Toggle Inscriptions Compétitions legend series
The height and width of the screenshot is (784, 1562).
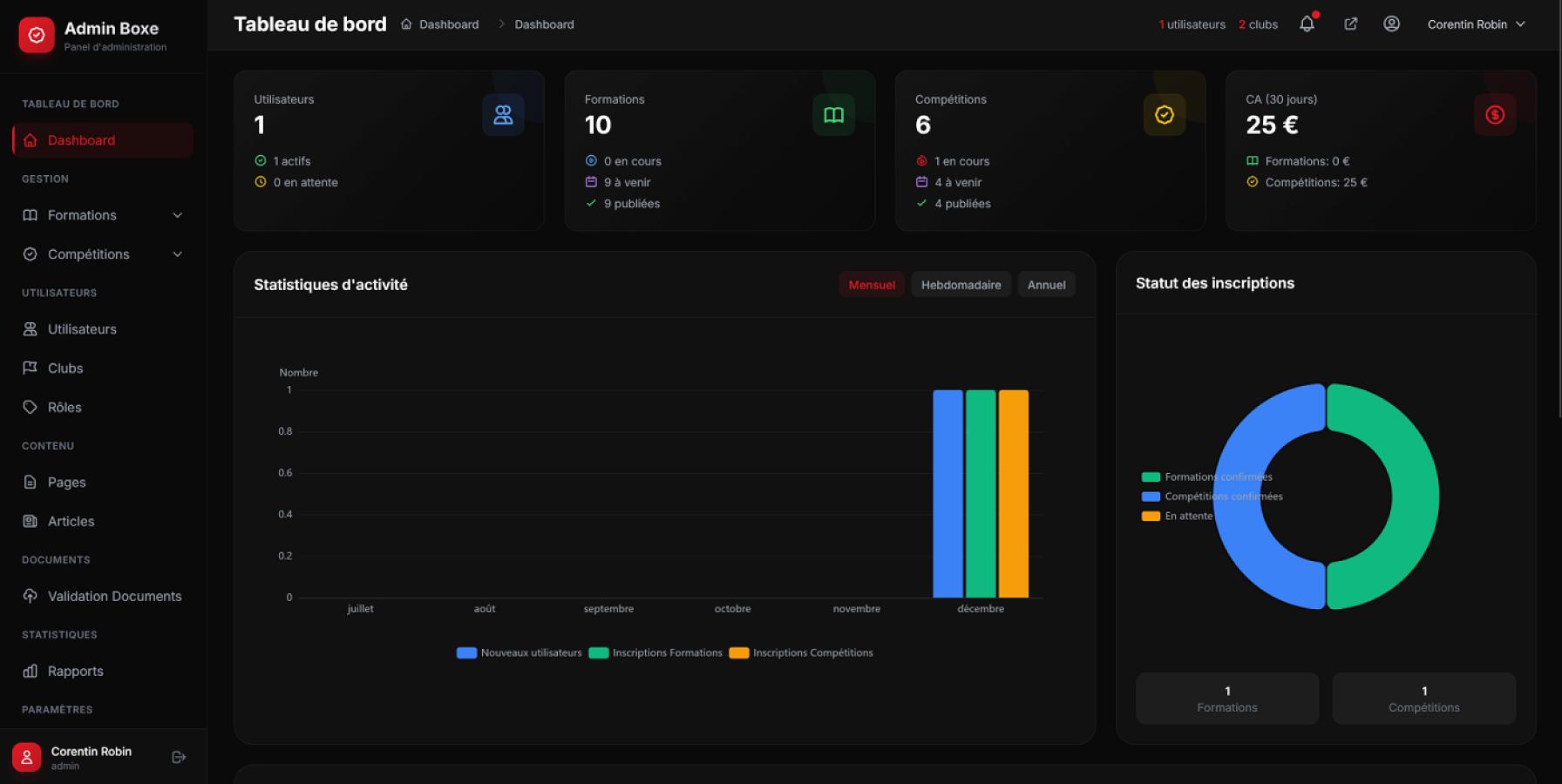pyautogui.click(x=801, y=652)
